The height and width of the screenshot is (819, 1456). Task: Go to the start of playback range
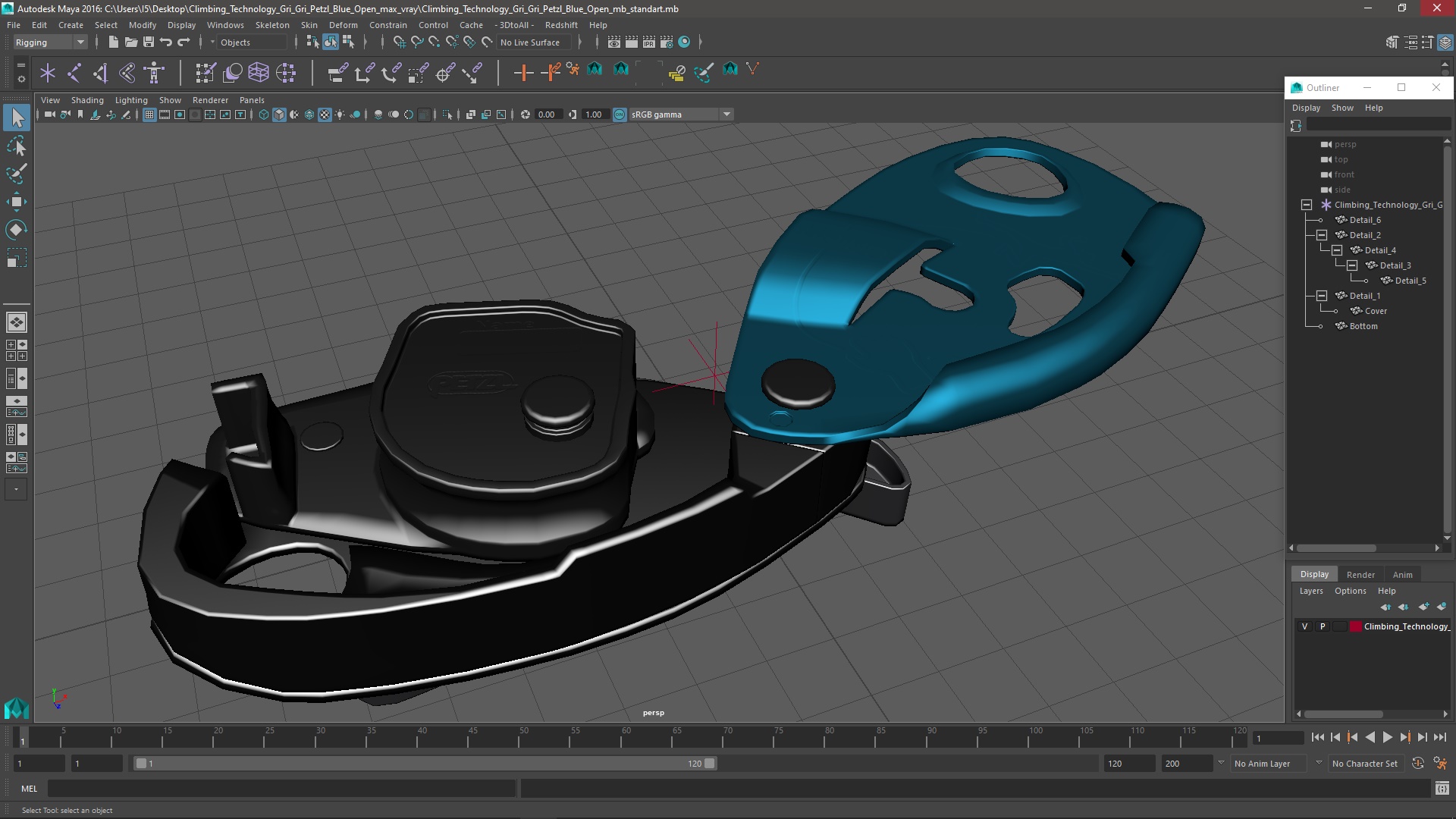point(1317,737)
